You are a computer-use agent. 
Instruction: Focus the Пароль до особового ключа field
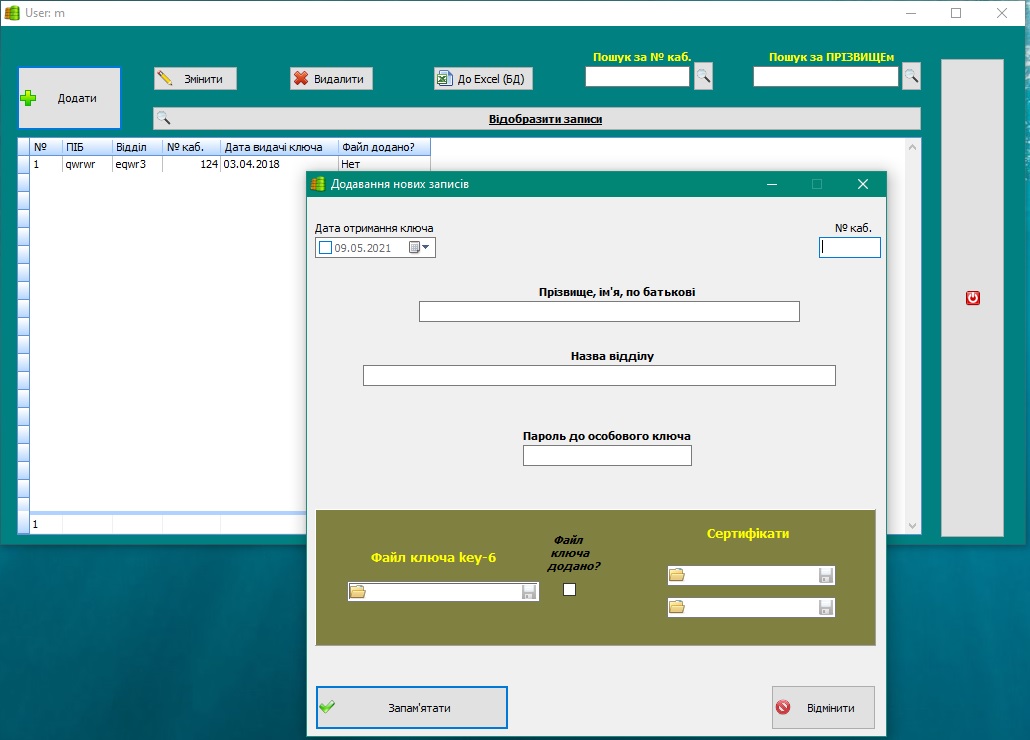[607, 456]
